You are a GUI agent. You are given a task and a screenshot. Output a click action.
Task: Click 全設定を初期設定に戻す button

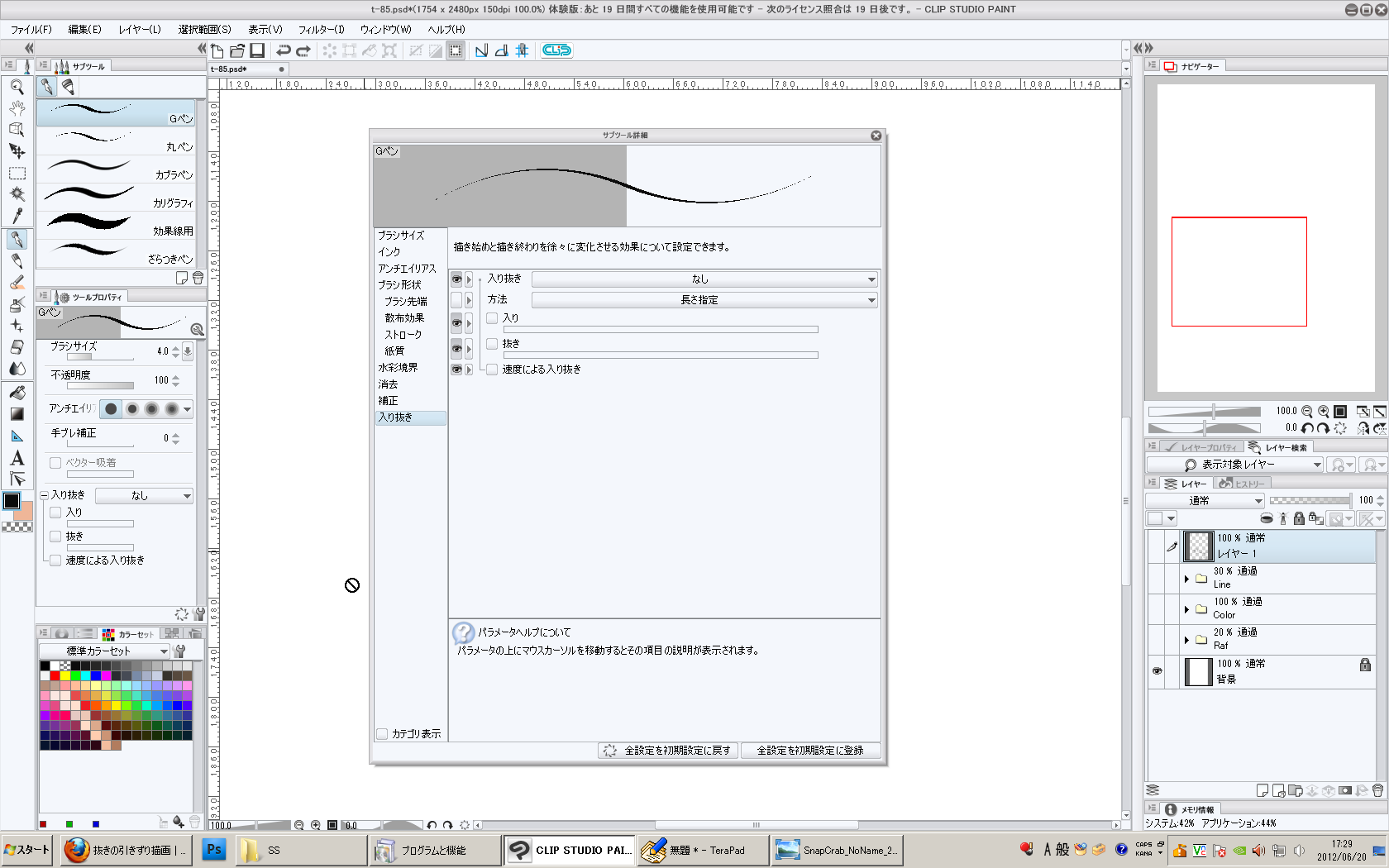coord(668,751)
